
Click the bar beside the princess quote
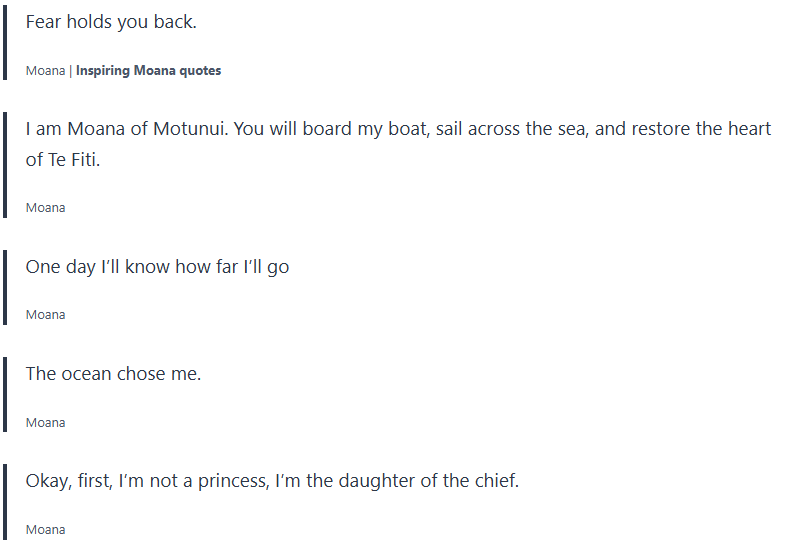[5, 502]
